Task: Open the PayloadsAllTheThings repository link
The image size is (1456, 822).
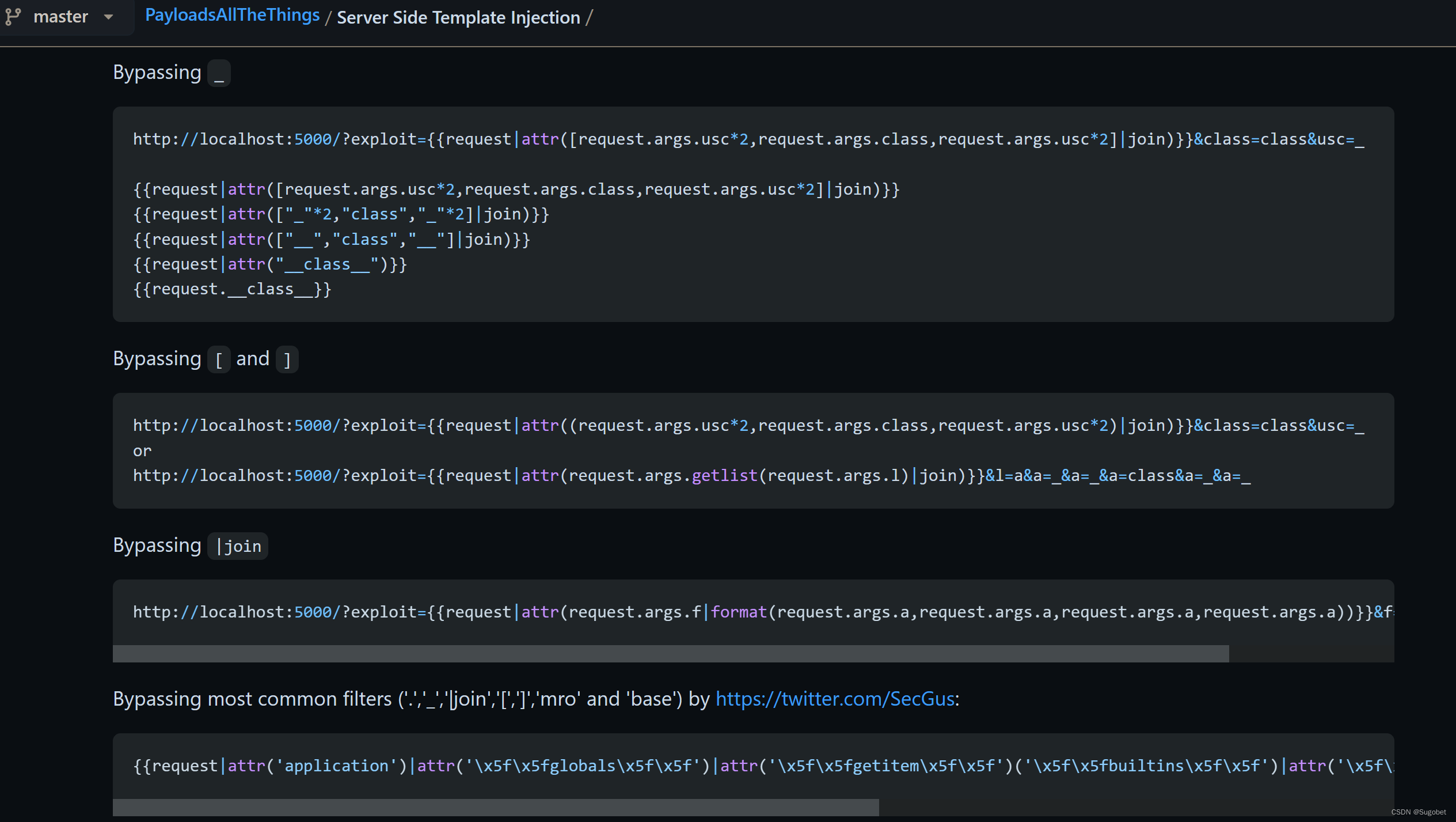Action: (x=232, y=16)
